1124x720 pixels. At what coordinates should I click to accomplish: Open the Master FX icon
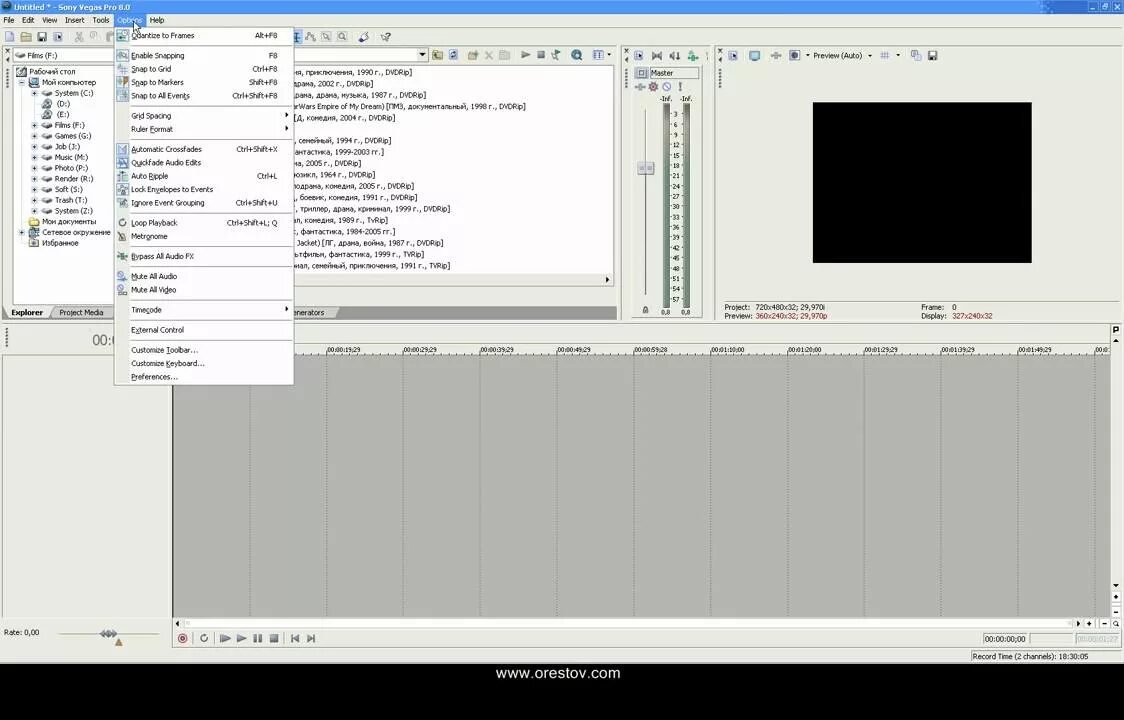[640, 87]
